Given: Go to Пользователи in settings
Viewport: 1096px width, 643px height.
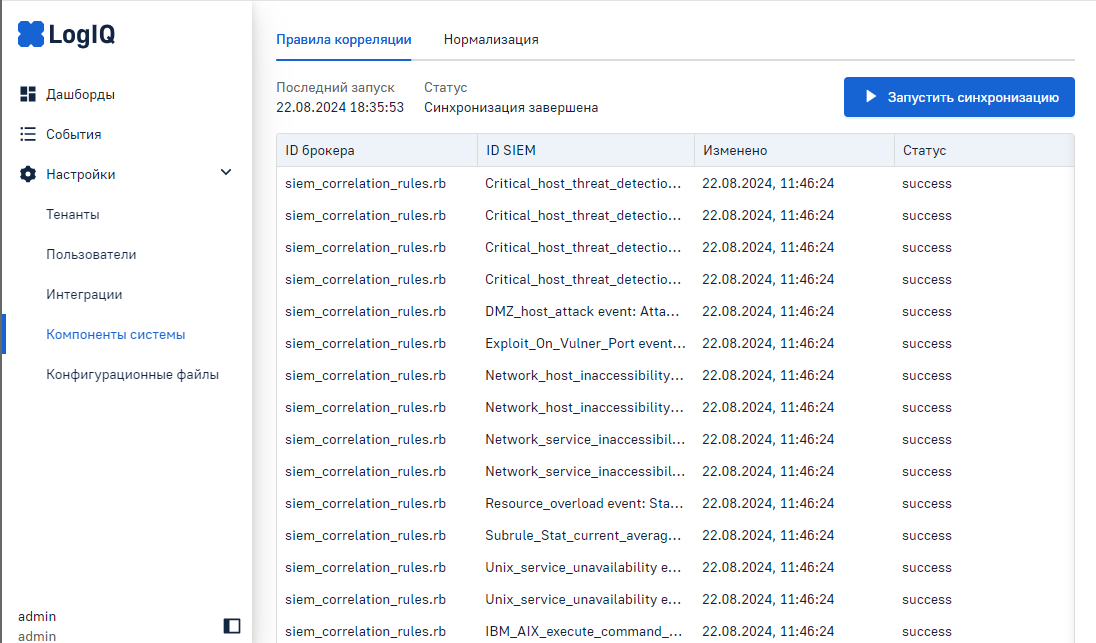Looking at the screenshot, I should point(91,254).
